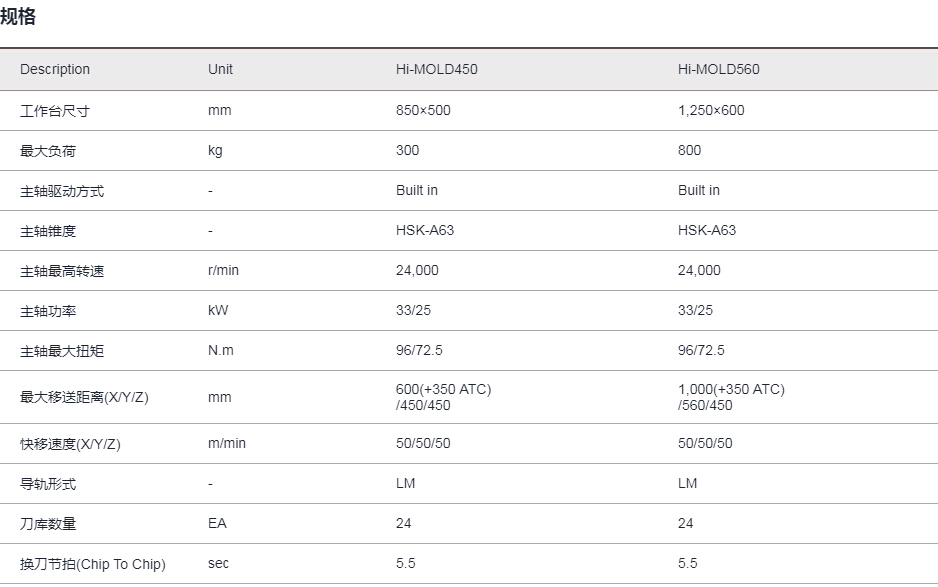Select the Description column header
The width and height of the screenshot is (938, 587).
tap(55, 69)
